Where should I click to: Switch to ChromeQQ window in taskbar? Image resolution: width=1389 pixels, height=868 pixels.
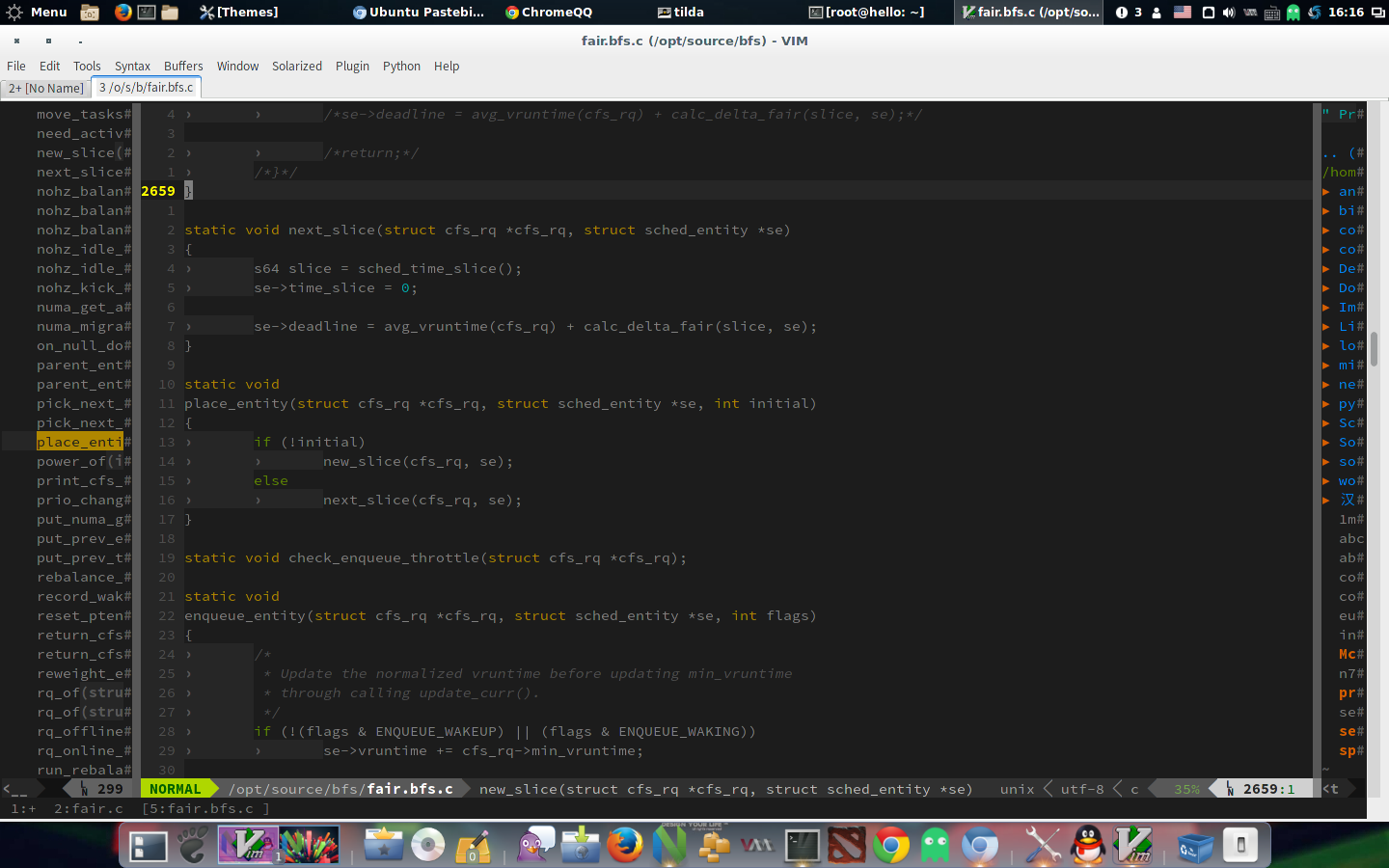point(549,12)
